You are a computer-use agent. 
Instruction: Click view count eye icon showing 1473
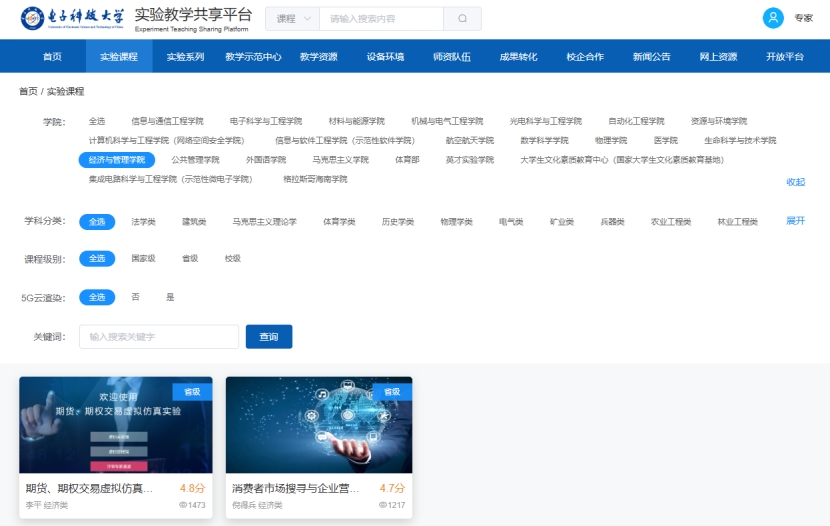pyautogui.click(x=183, y=506)
